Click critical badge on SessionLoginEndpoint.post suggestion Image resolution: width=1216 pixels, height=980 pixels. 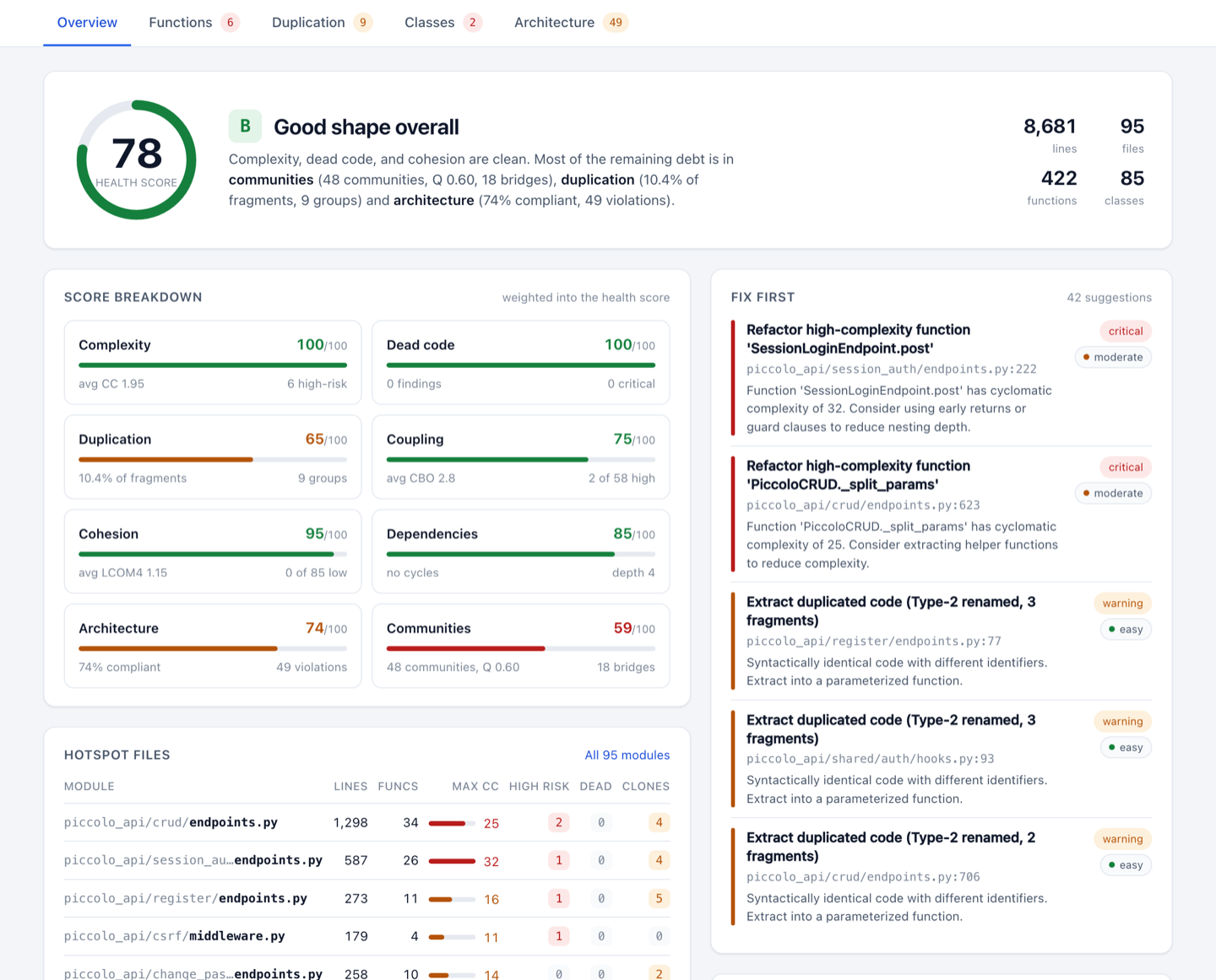click(1126, 331)
